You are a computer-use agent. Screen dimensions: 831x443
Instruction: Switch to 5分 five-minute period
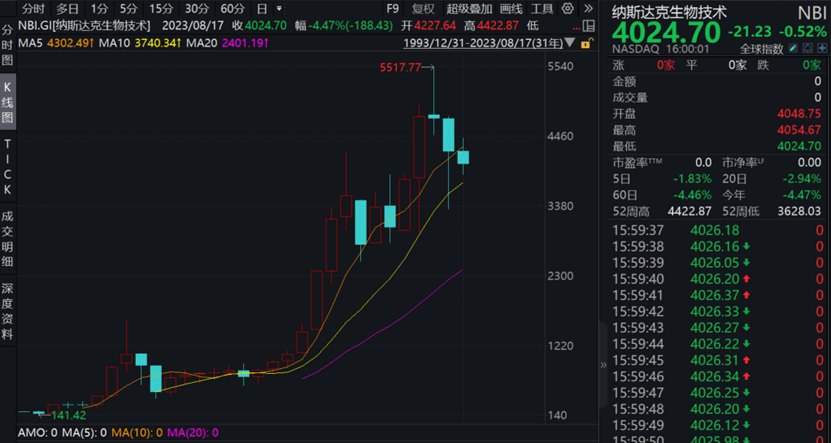pos(127,9)
